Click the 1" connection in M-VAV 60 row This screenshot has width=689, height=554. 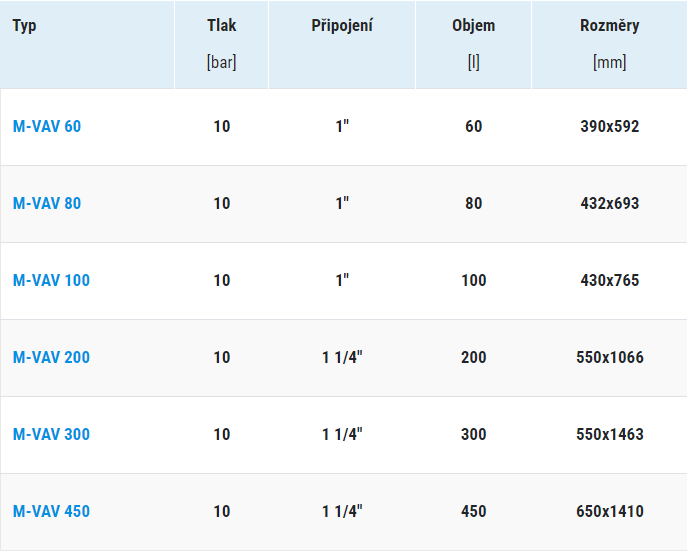(x=342, y=127)
